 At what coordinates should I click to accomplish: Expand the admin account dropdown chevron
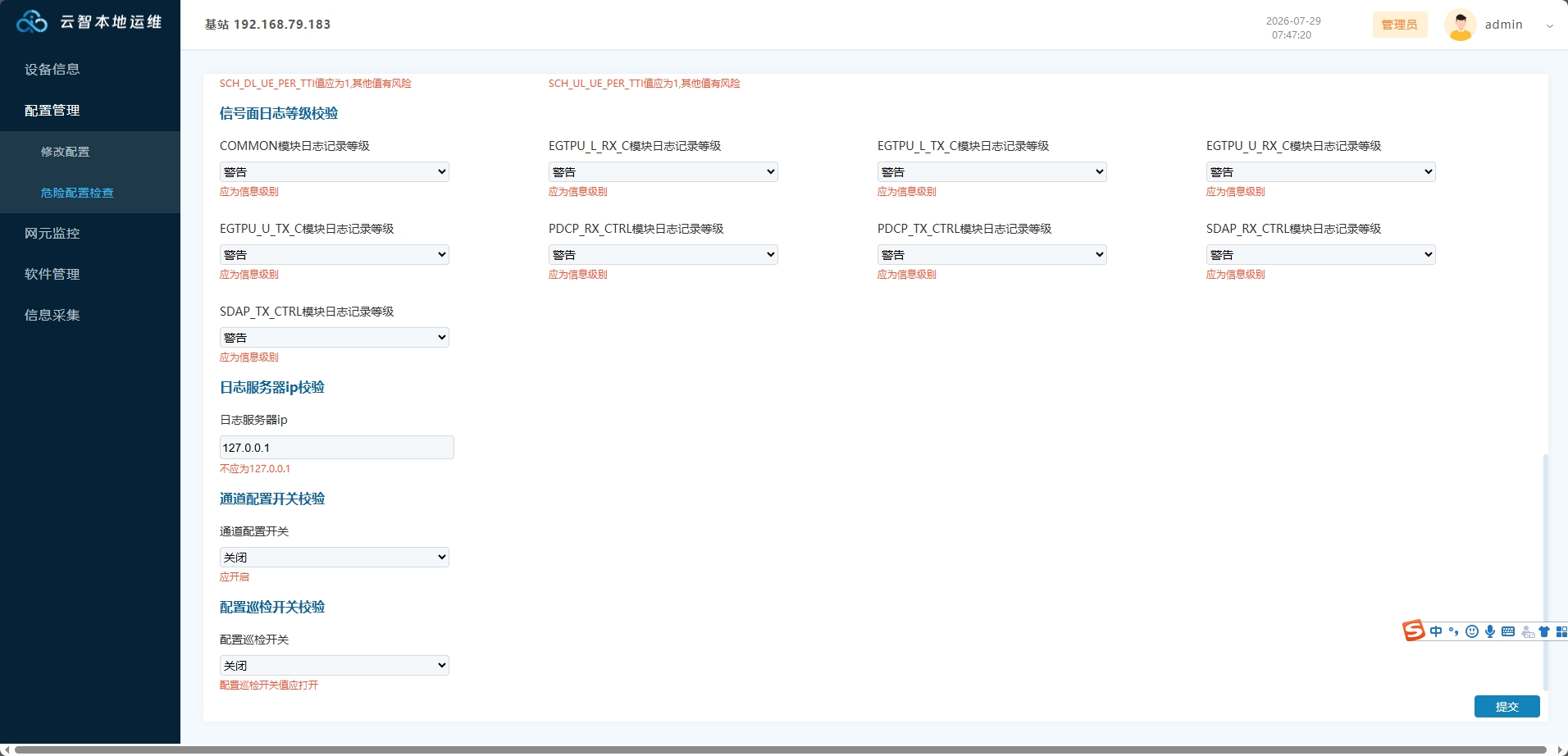[1549, 25]
